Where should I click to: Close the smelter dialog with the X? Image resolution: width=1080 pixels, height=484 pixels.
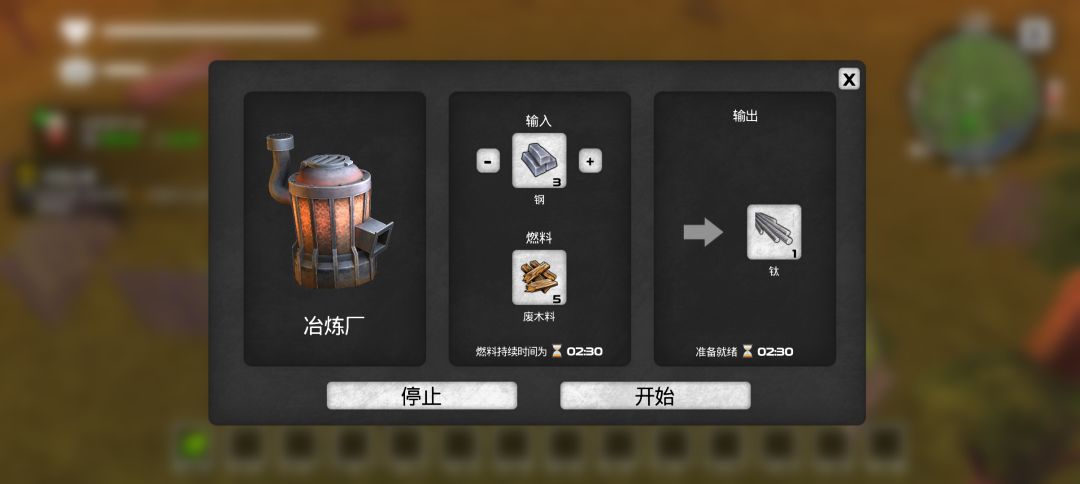click(x=849, y=79)
